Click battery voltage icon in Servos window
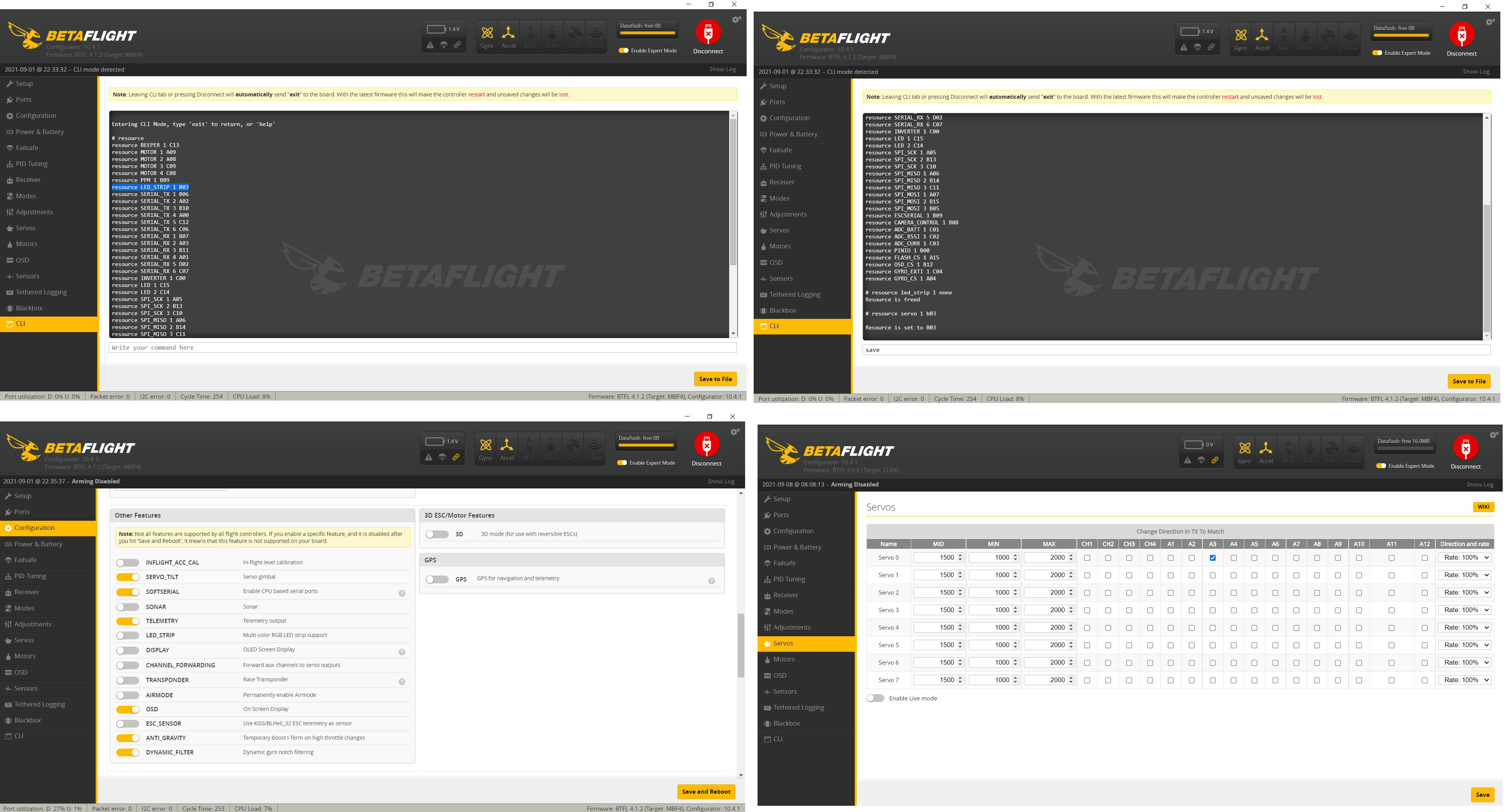Viewport: 1512px width, 812px height. coord(1193,444)
